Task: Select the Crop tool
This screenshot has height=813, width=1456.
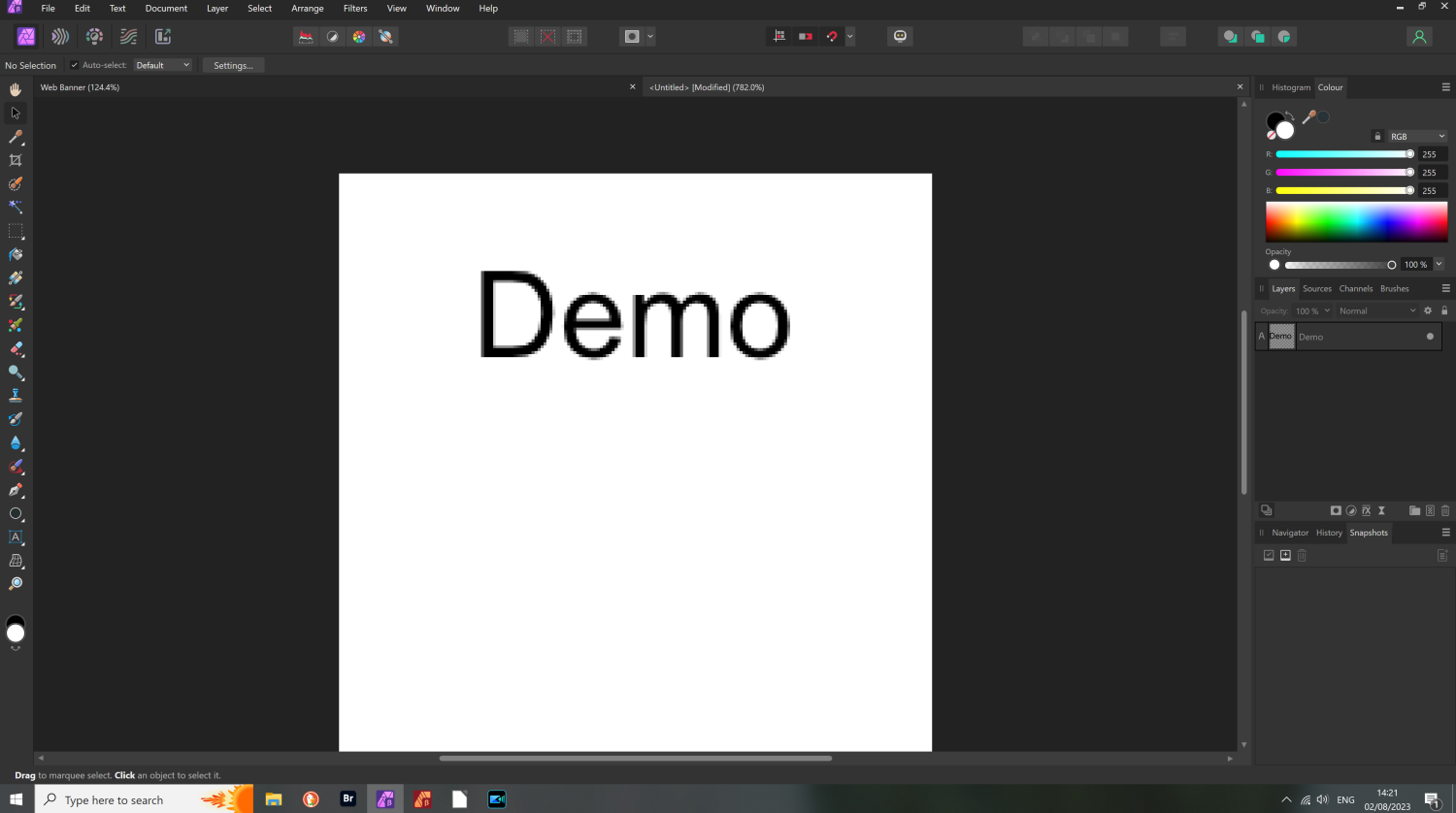Action: coord(15,160)
